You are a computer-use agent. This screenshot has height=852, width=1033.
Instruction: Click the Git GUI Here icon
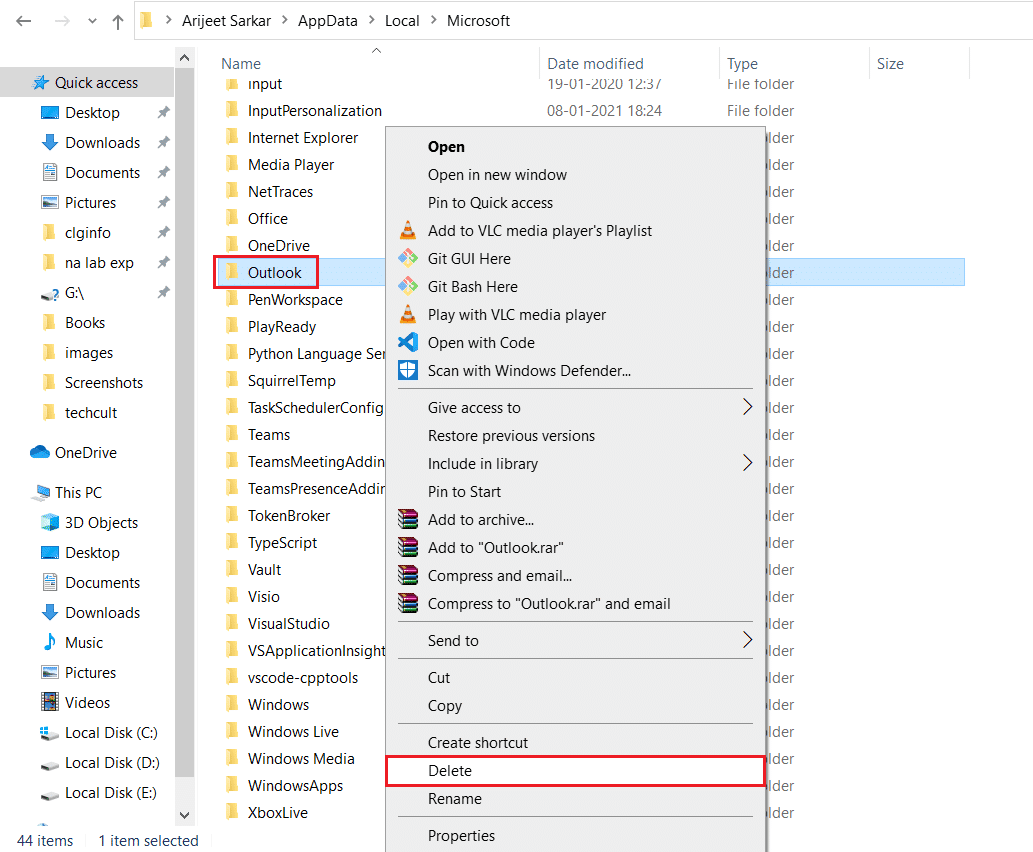point(408,258)
